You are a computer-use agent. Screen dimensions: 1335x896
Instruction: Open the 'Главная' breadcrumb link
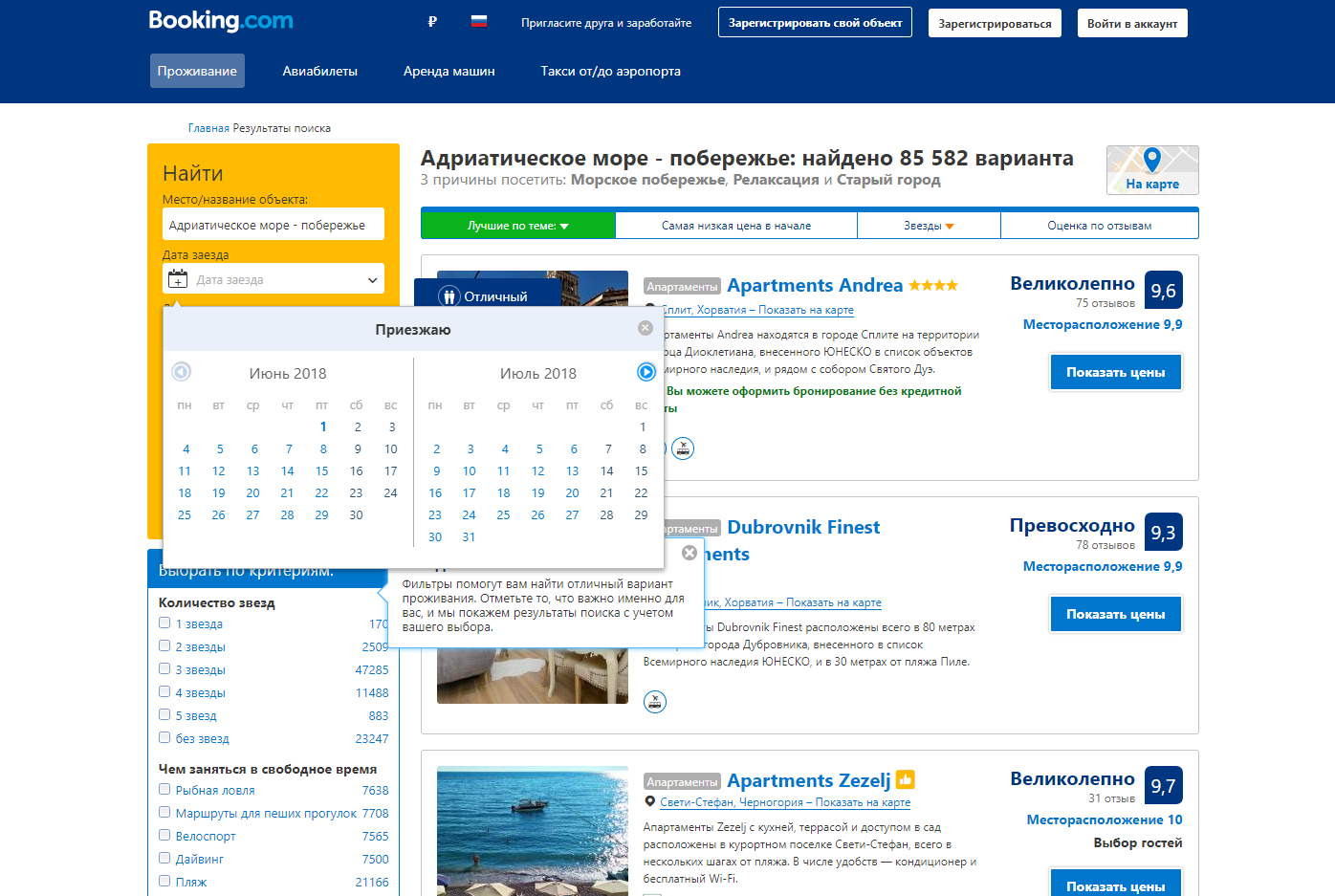click(x=208, y=128)
